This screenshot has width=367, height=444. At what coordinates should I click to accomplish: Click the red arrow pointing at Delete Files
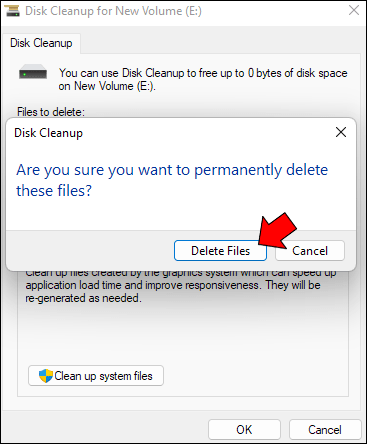277,231
